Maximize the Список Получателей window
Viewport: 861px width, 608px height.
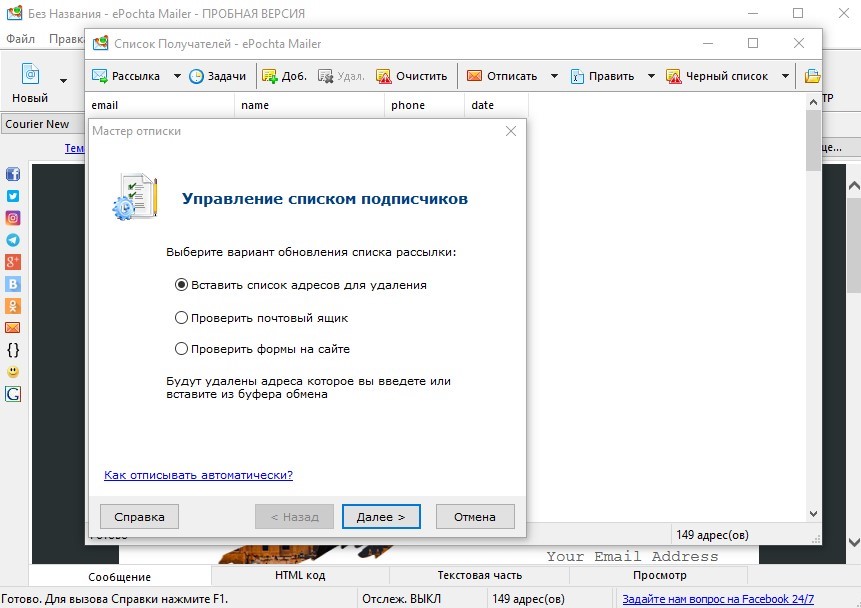pos(753,43)
